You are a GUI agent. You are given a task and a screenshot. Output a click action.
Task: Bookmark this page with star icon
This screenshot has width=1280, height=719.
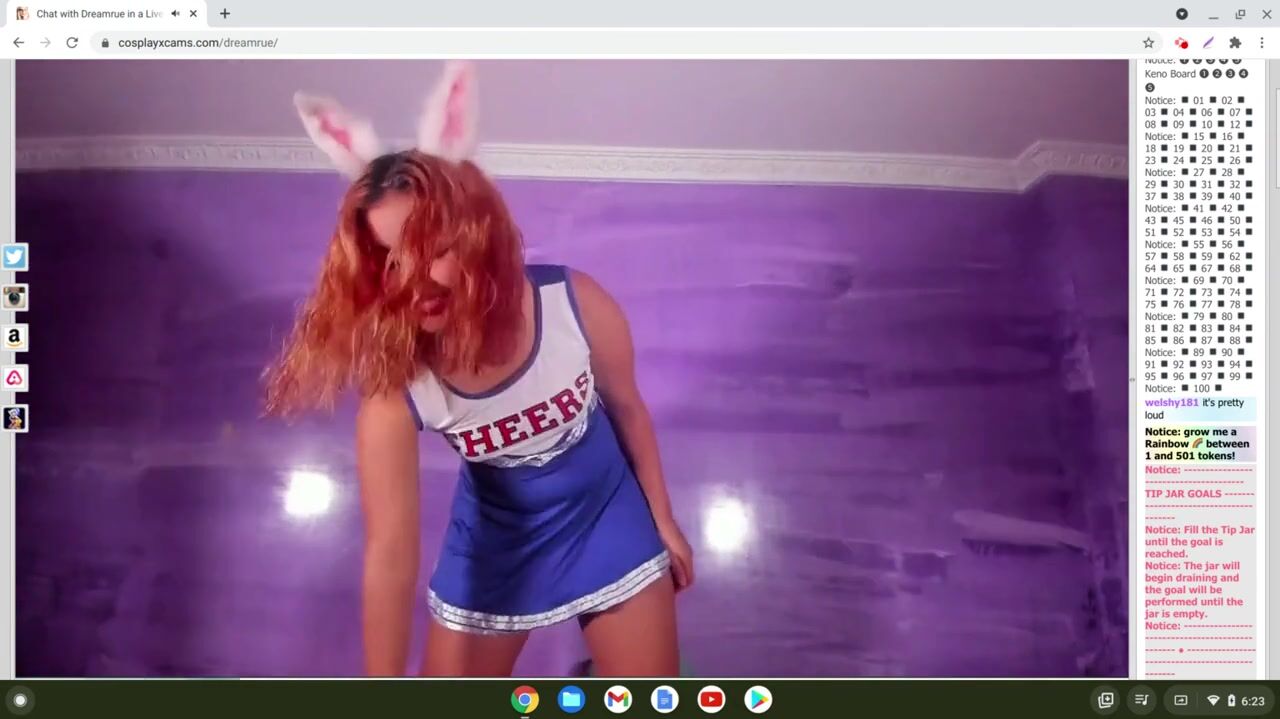pyautogui.click(x=1148, y=43)
